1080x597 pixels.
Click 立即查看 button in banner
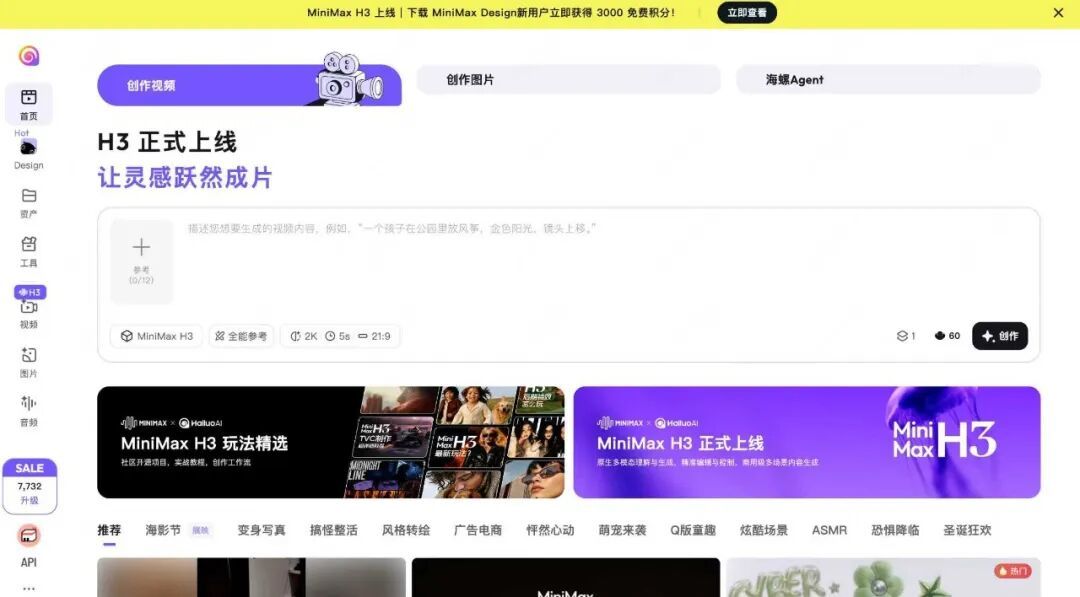pyautogui.click(x=747, y=12)
